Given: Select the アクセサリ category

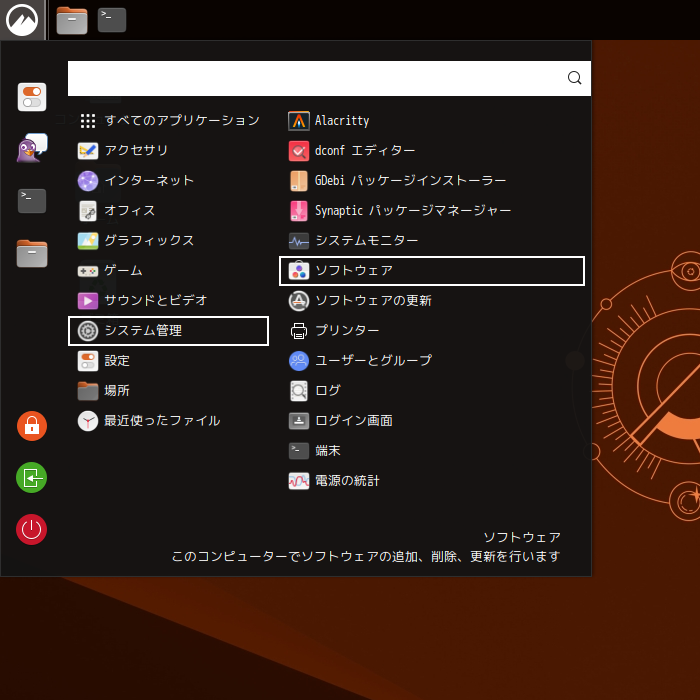Looking at the screenshot, I should pyautogui.click(x=168, y=151).
